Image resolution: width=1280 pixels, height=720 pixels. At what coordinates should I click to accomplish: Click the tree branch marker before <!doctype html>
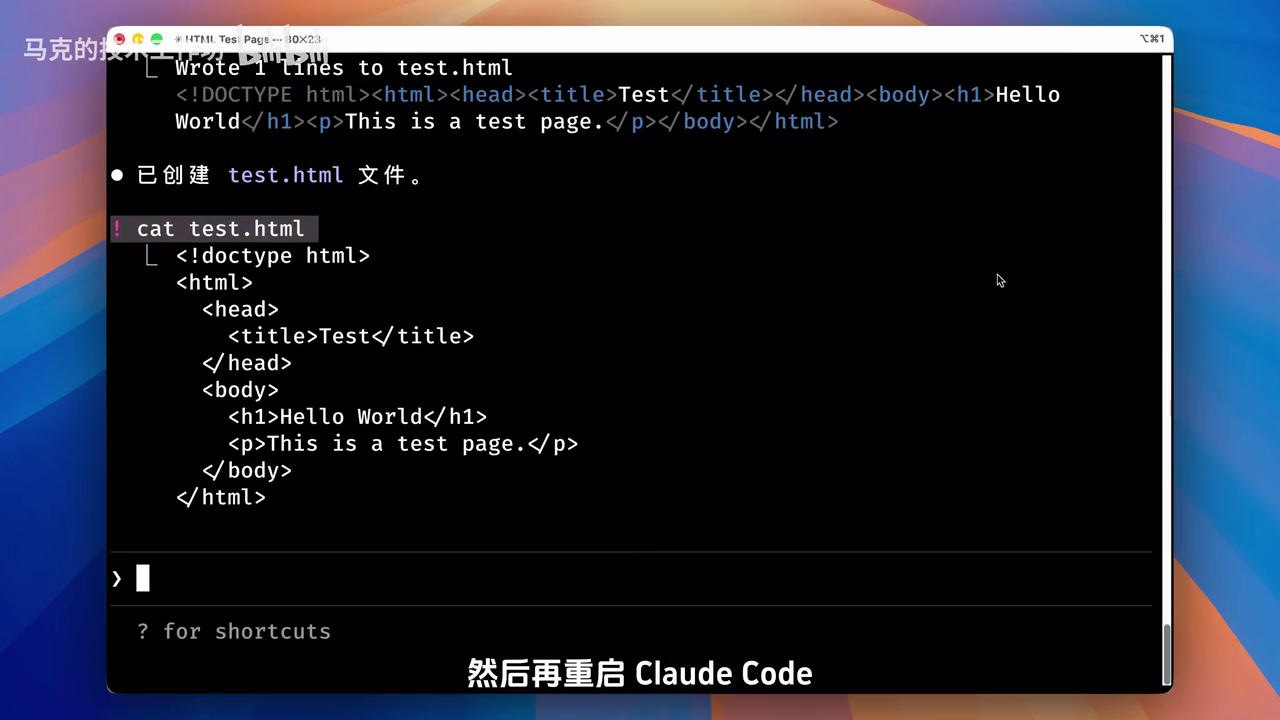(151, 256)
